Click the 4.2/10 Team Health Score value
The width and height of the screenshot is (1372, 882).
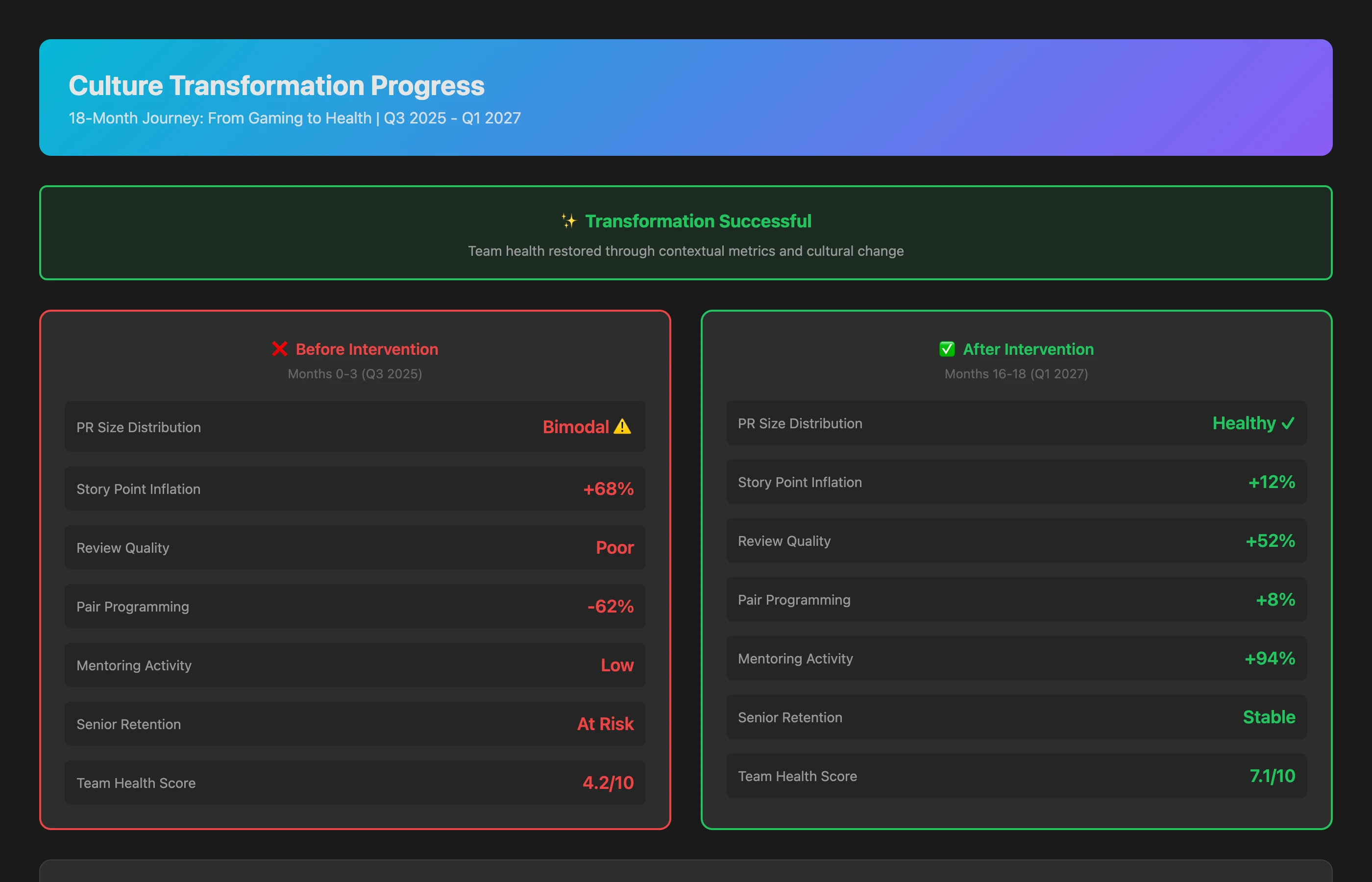pos(608,783)
